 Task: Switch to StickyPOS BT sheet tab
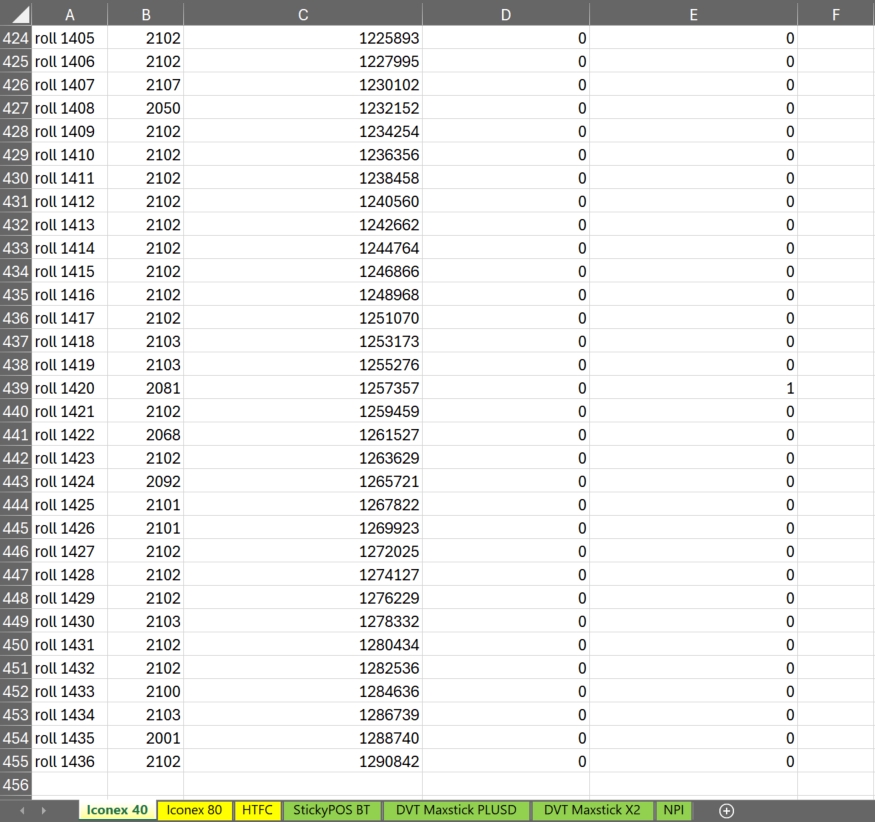point(331,810)
